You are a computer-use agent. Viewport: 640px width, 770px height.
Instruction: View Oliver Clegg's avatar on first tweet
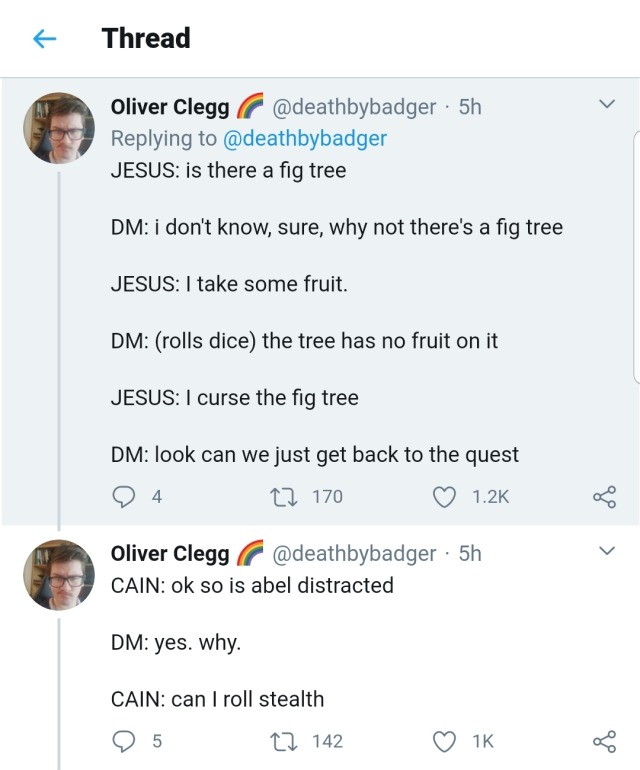point(59,128)
